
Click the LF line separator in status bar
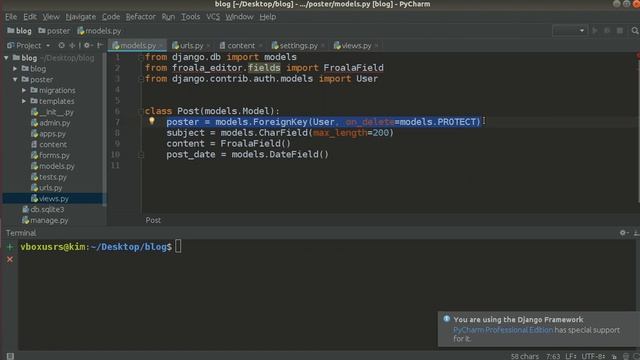(x=571, y=356)
